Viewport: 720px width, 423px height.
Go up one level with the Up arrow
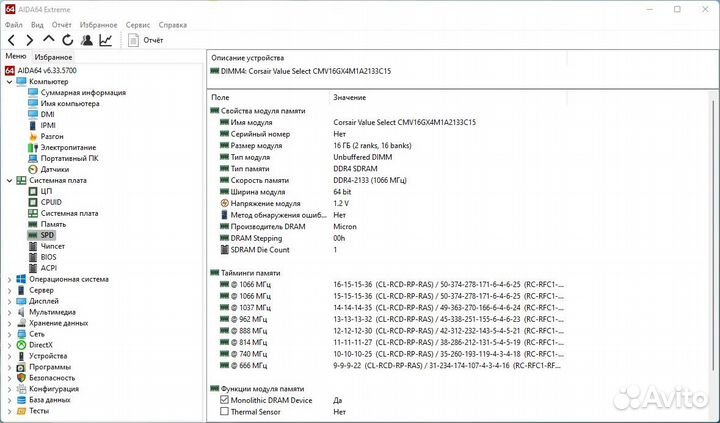(49, 40)
